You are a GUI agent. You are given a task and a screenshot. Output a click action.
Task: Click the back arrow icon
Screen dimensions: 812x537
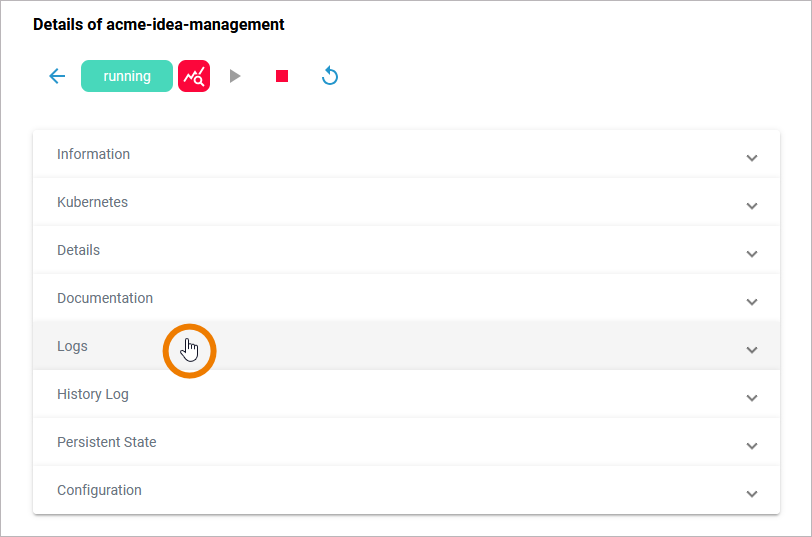click(57, 76)
